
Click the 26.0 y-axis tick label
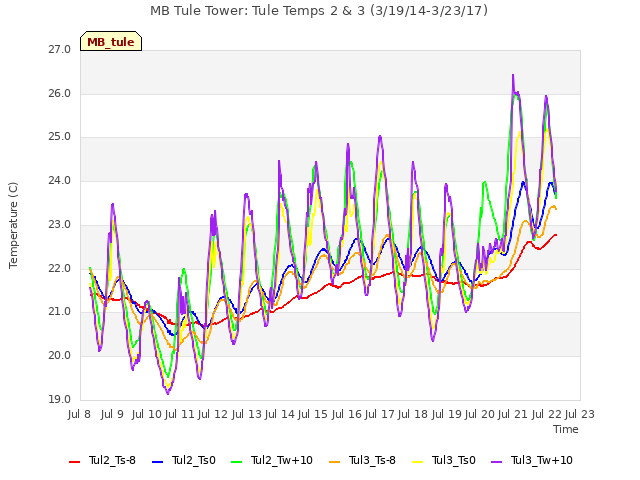60,93
